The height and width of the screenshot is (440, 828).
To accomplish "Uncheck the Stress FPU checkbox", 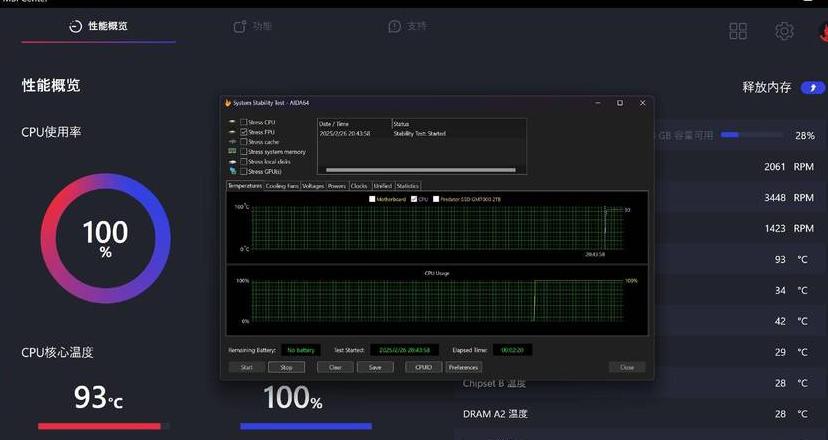I will 243,132.
